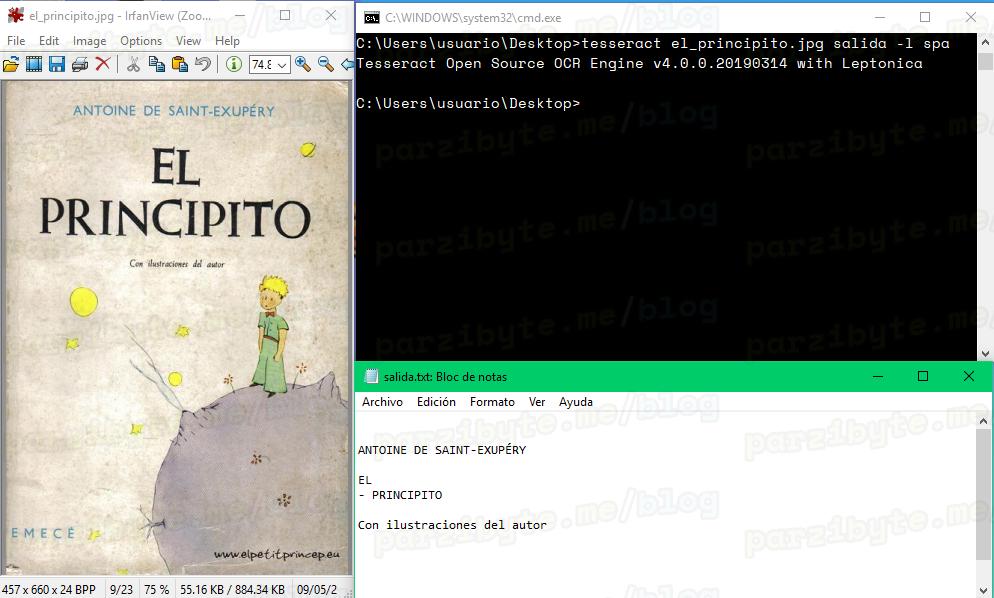Click the Open file icon in IrfanView
The image size is (994, 598).
click(x=11, y=64)
